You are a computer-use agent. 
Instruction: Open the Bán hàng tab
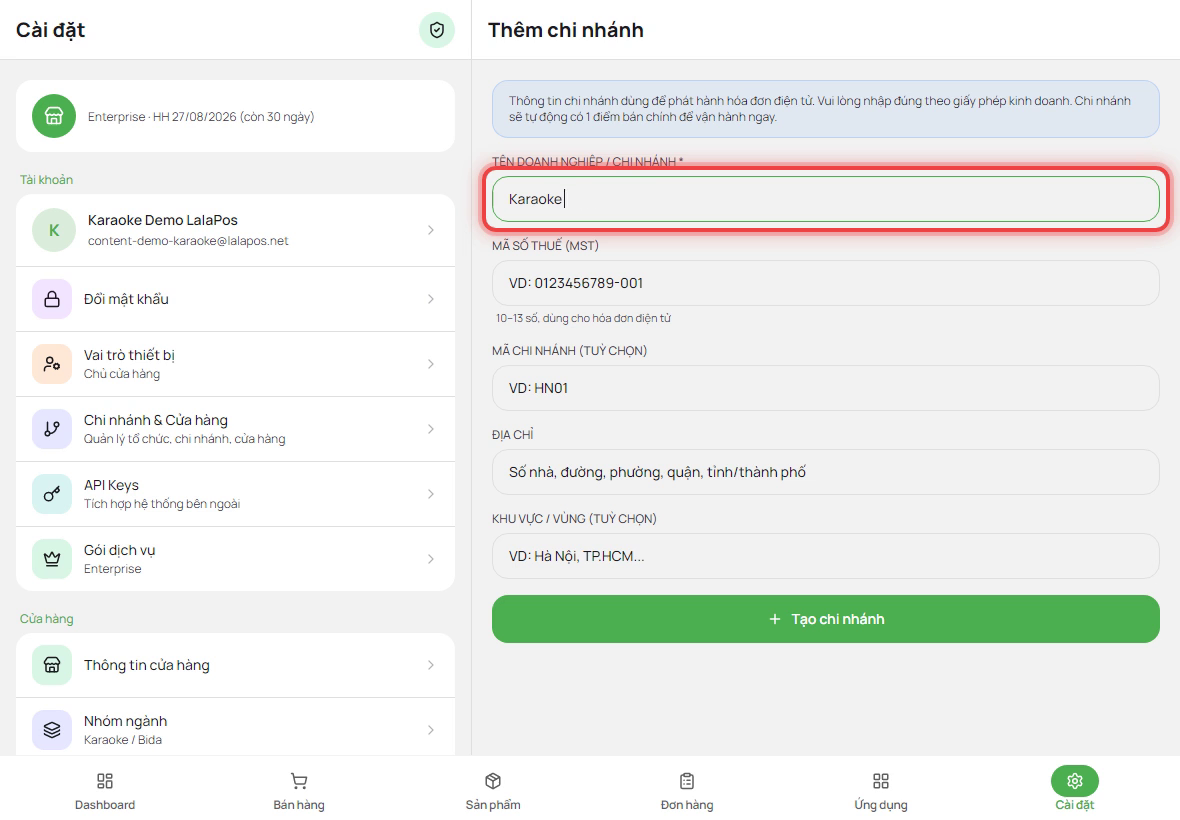click(x=299, y=791)
